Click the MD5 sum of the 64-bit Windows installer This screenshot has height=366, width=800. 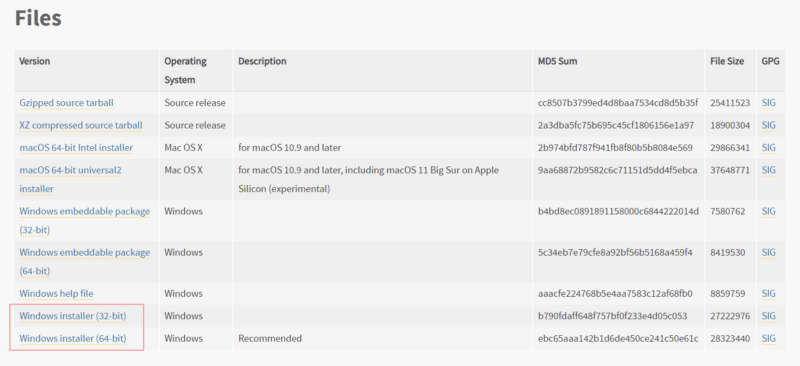[x=618, y=338]
